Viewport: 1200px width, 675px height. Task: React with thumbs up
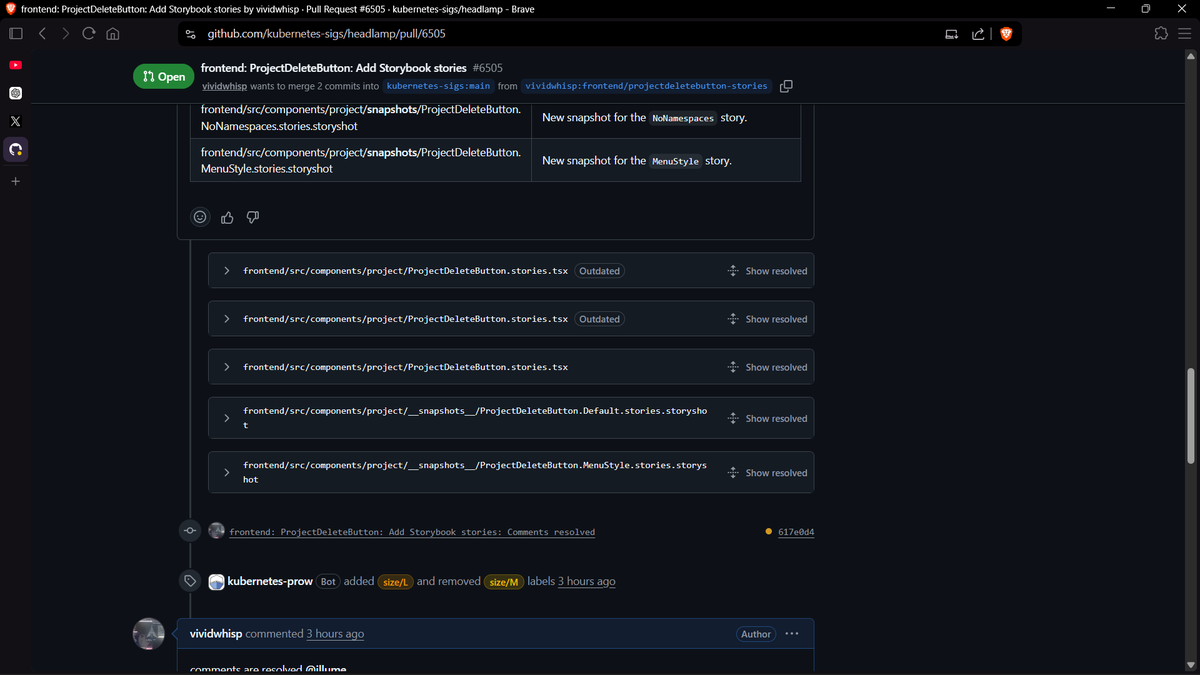[x=227, y=217]
